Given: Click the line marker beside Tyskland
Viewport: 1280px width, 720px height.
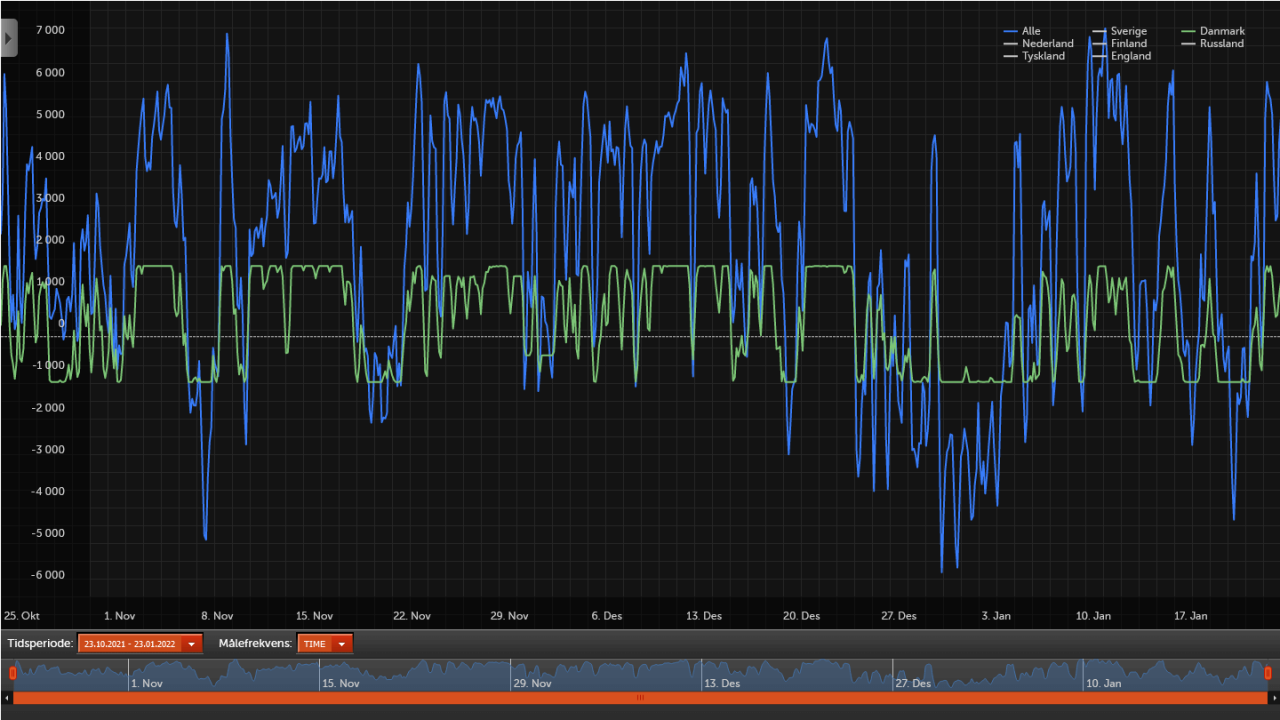Looking at the screenshot, I should click(1013, 56).
